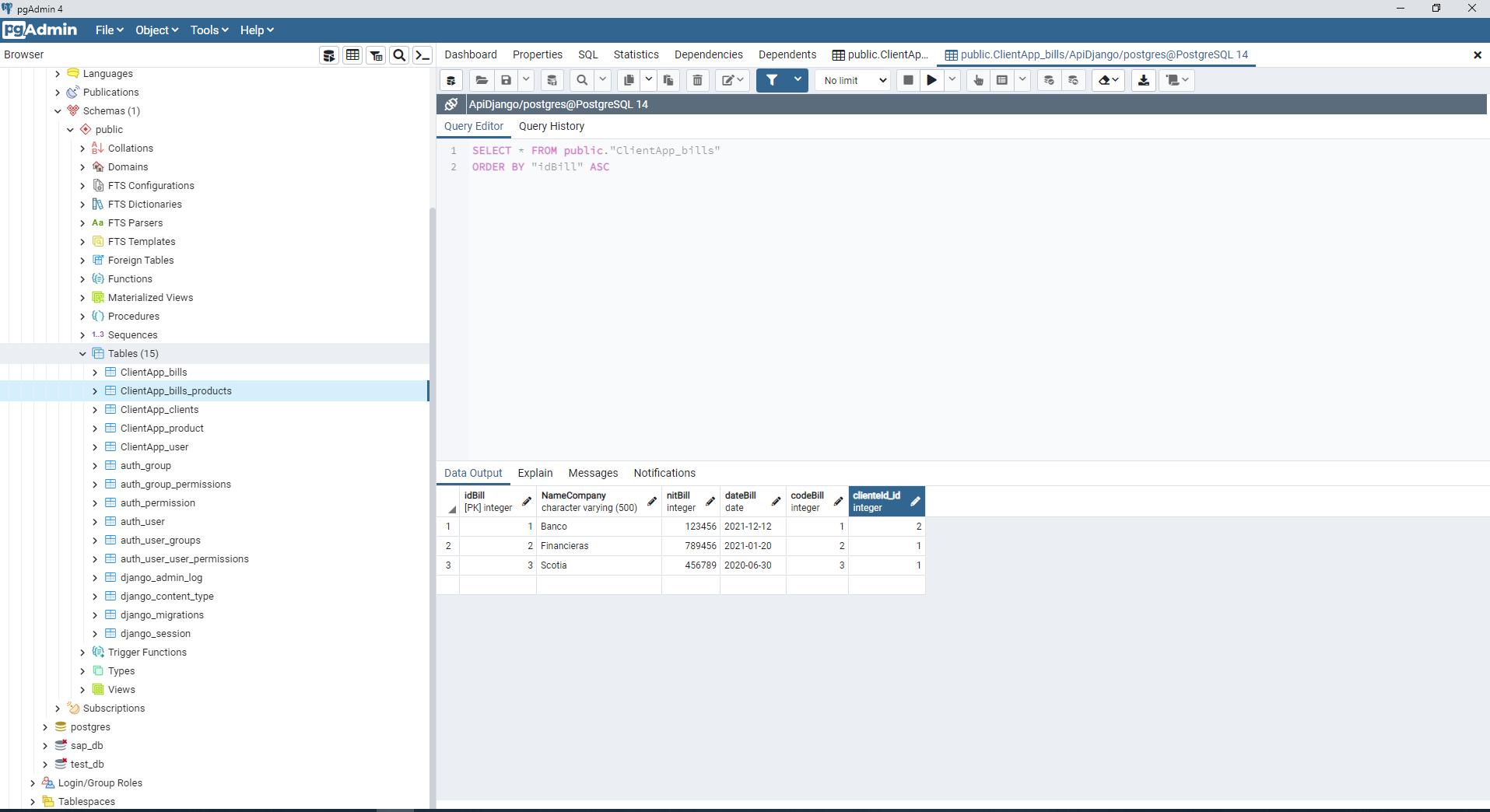The height and width of the screenshot is (812, 1490).
Task: Expand the auth_user tree node
Action: (96, 521)
